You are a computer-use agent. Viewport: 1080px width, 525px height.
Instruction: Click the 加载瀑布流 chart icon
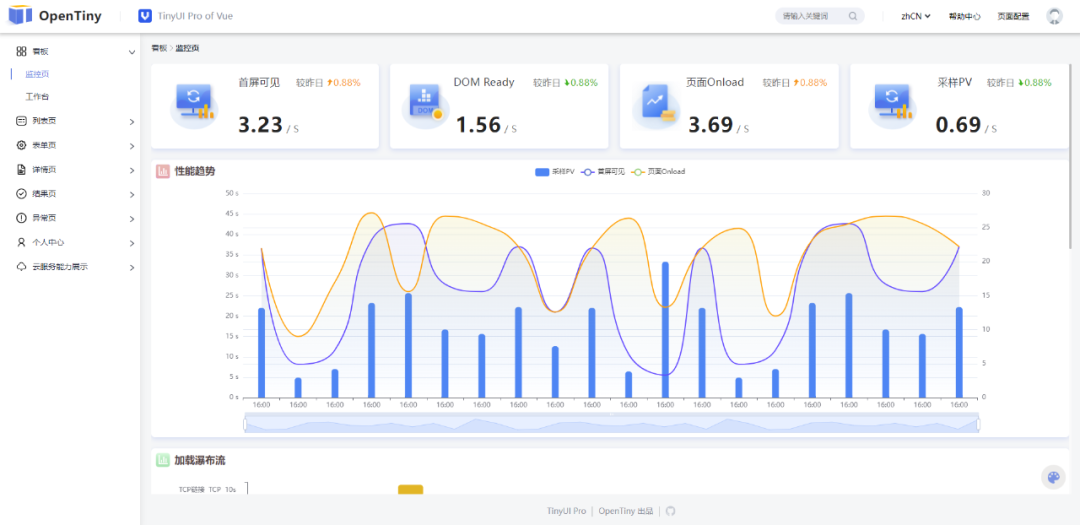pyautogui.click(x=163, y=460)
